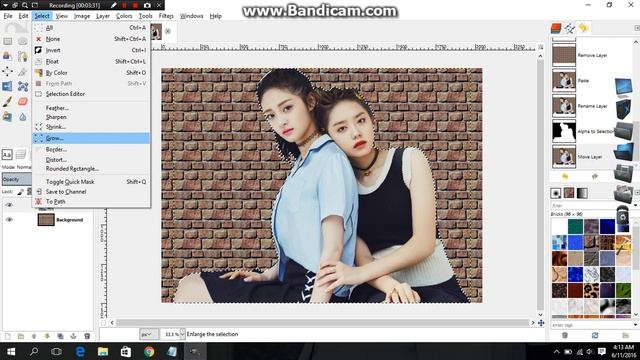This screenshot has height=360, width=640.
Task: Delete layer using trash icon
Action: 87,336
